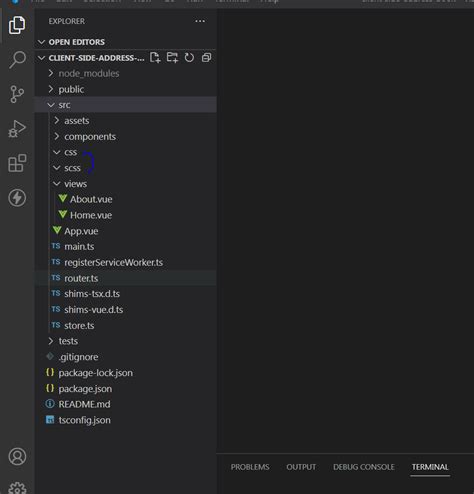Click the EXPLORER panel title
Screen dimensions: 474x494
[x=67, y=21]
